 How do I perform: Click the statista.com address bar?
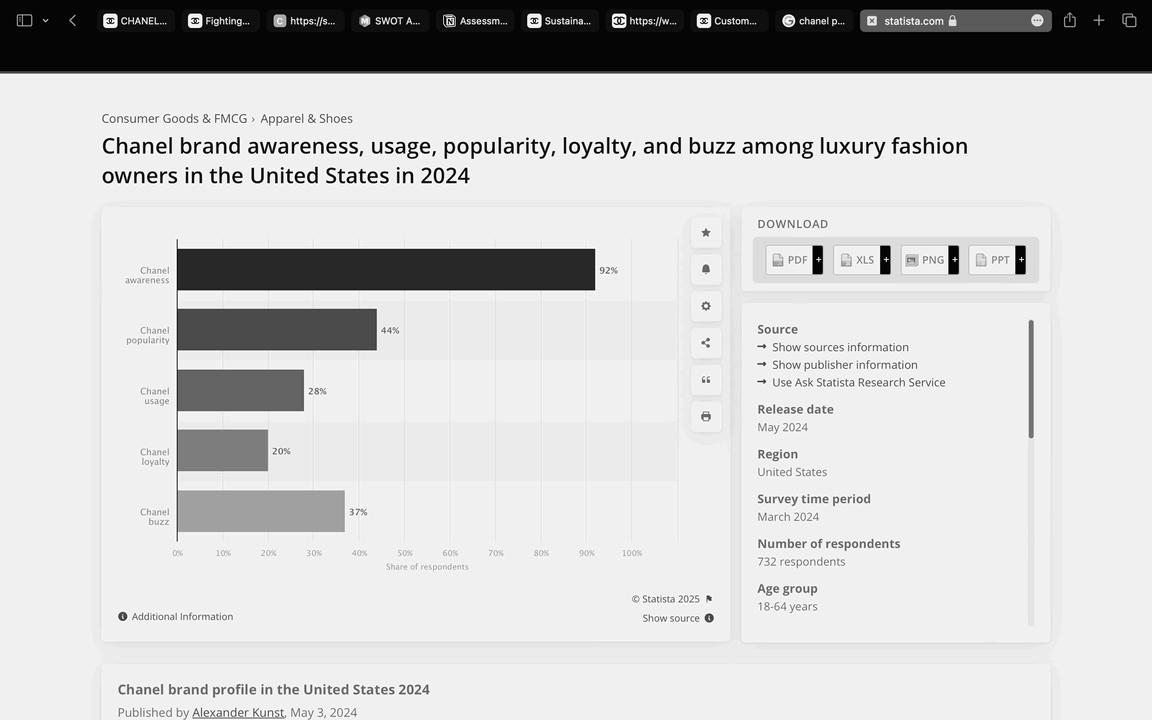955,21
